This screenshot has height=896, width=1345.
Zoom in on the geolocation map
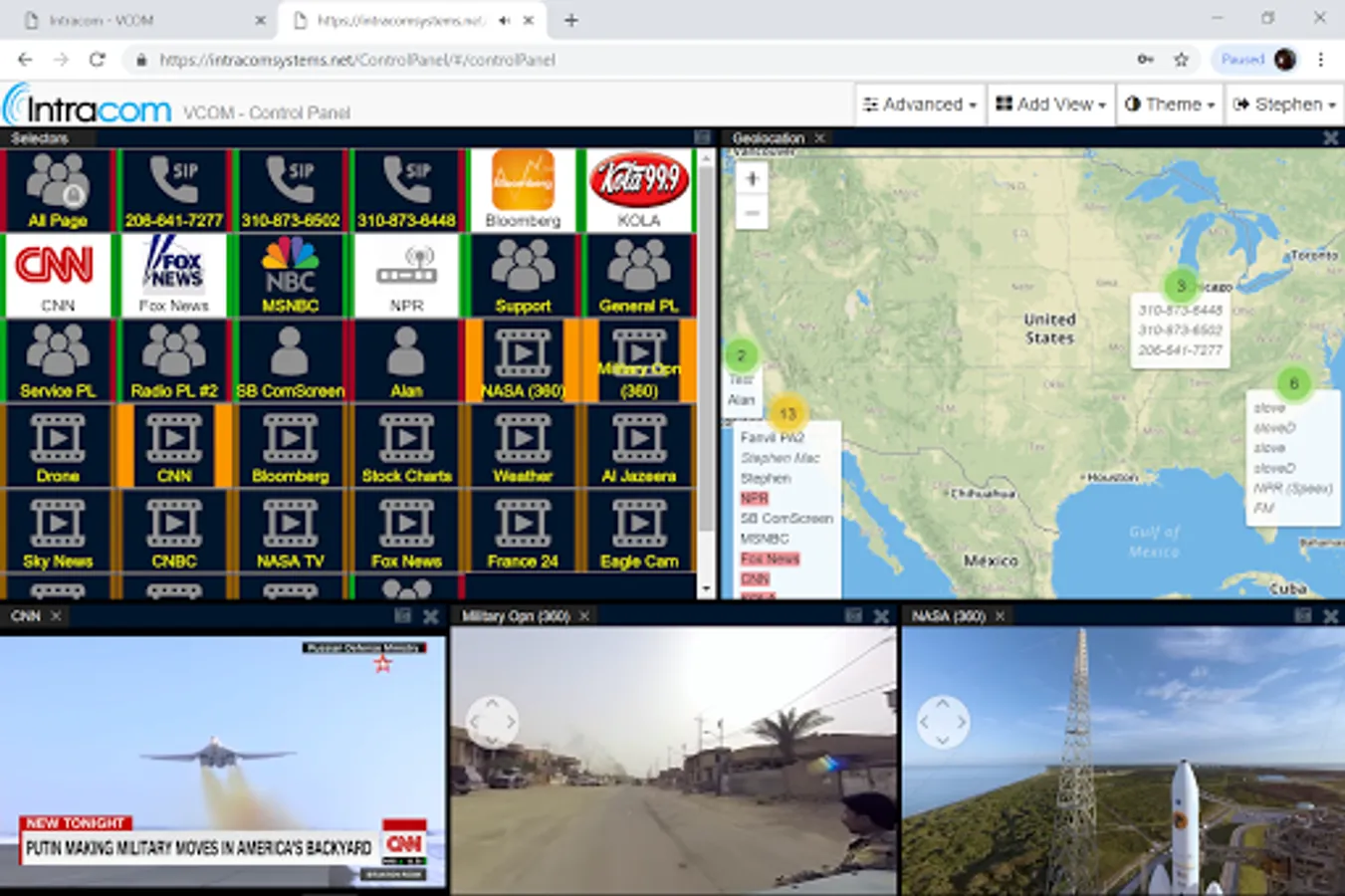tap(752, 179)
